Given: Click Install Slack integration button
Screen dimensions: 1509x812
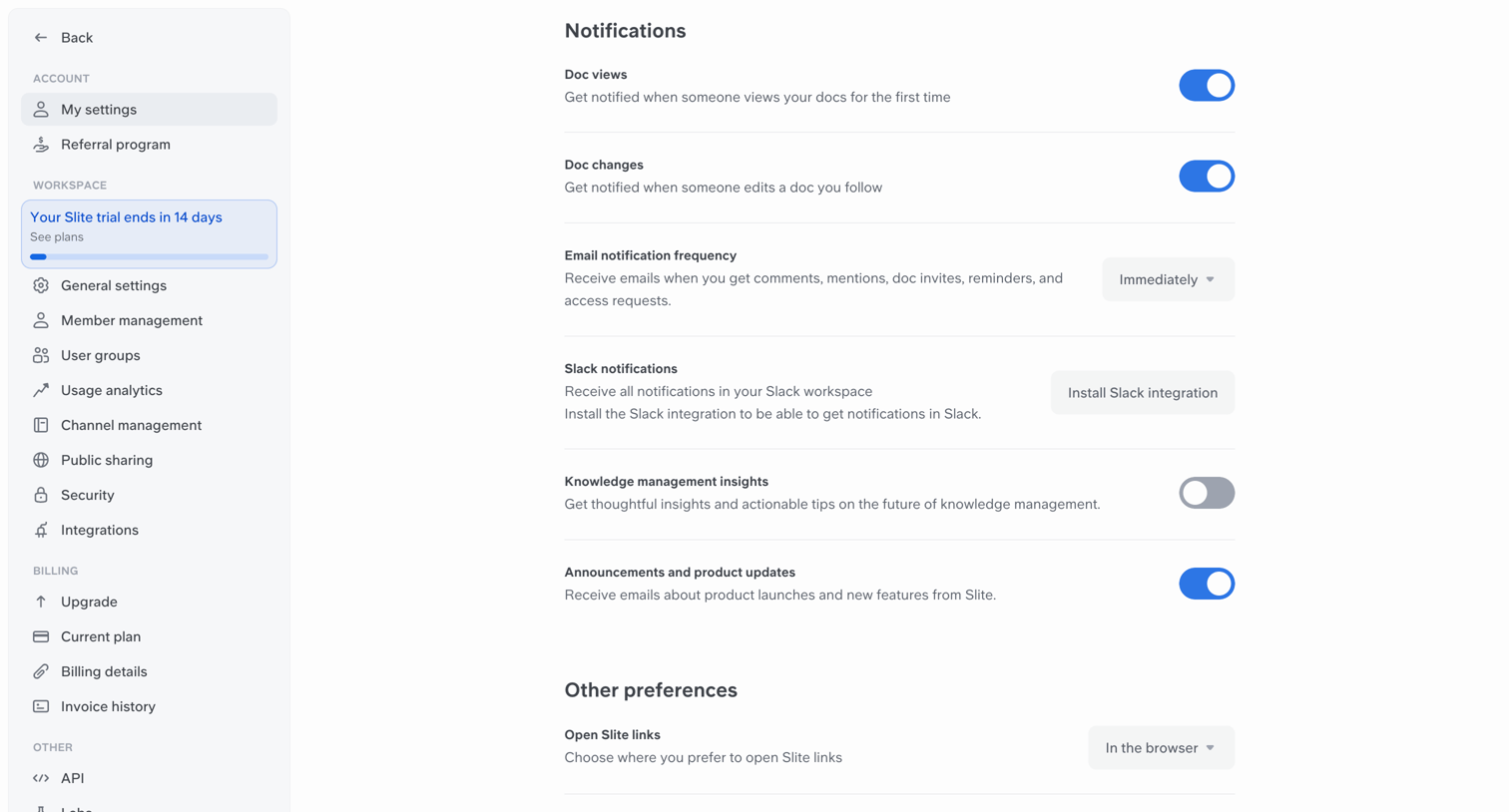Looking at the screenshot, I should tap(1143, 393).
